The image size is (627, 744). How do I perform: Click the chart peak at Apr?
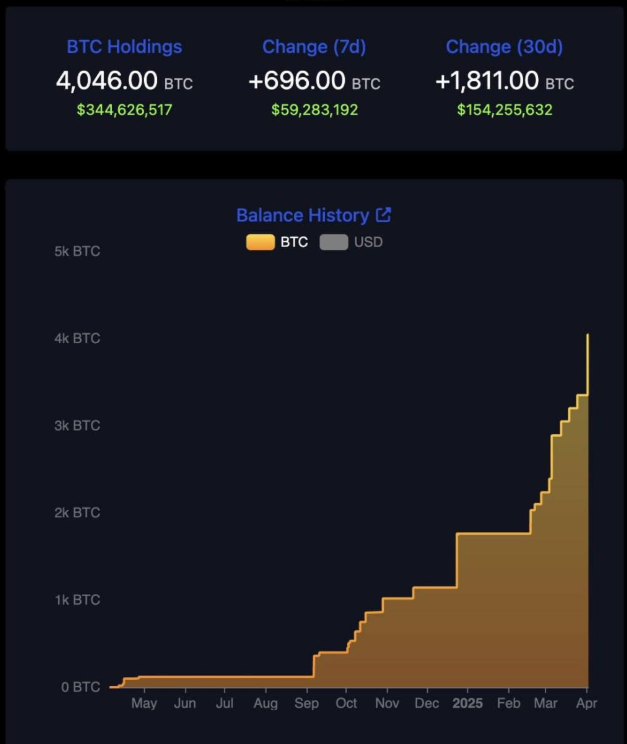587,335
